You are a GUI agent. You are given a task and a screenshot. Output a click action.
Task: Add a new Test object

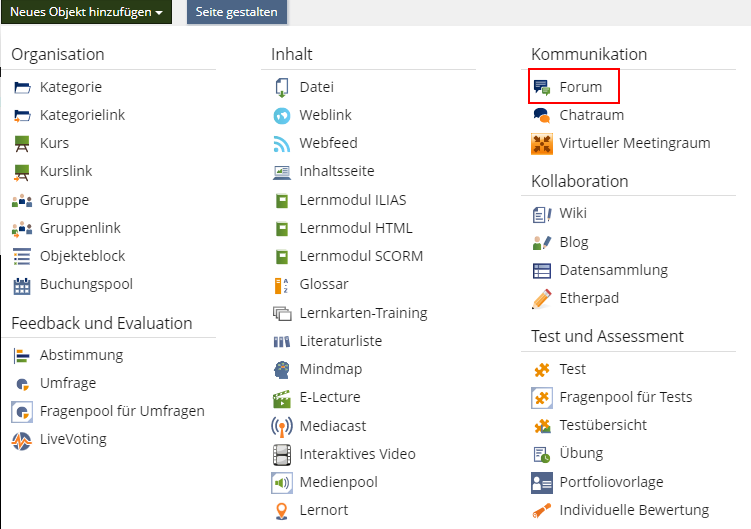click(572, 369)
